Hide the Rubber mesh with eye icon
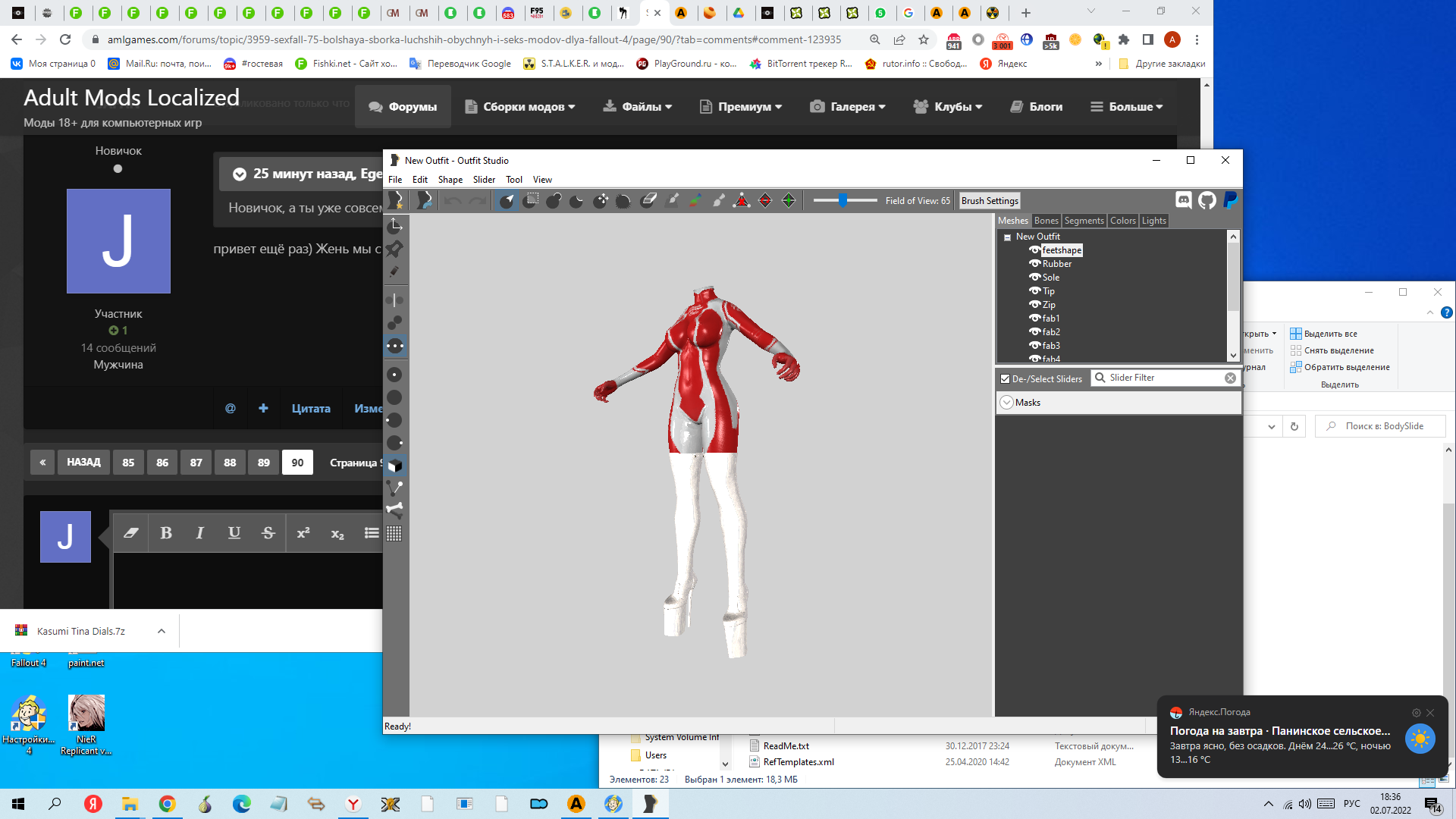Screen dimensions: 1456x819 click(1034, 264)
